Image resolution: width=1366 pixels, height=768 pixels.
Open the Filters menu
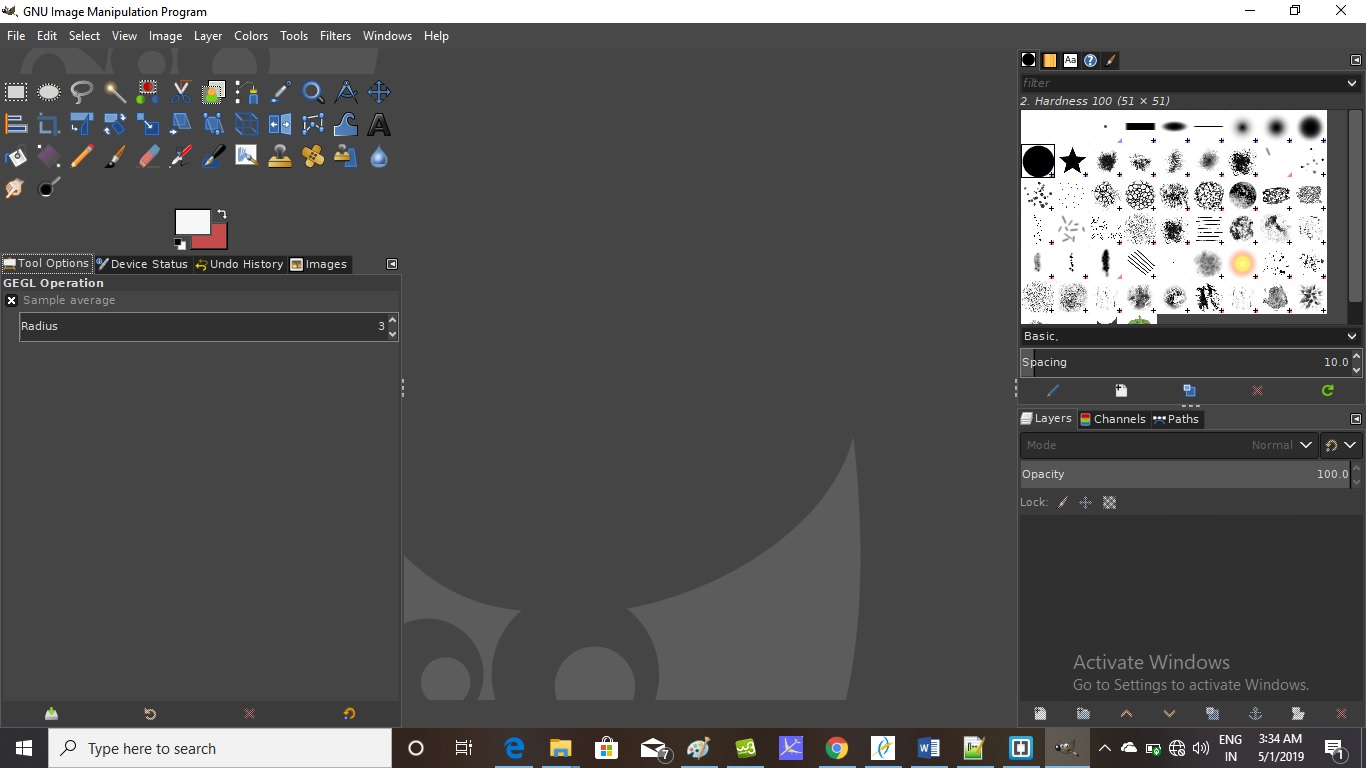click(x=335, y=36)
